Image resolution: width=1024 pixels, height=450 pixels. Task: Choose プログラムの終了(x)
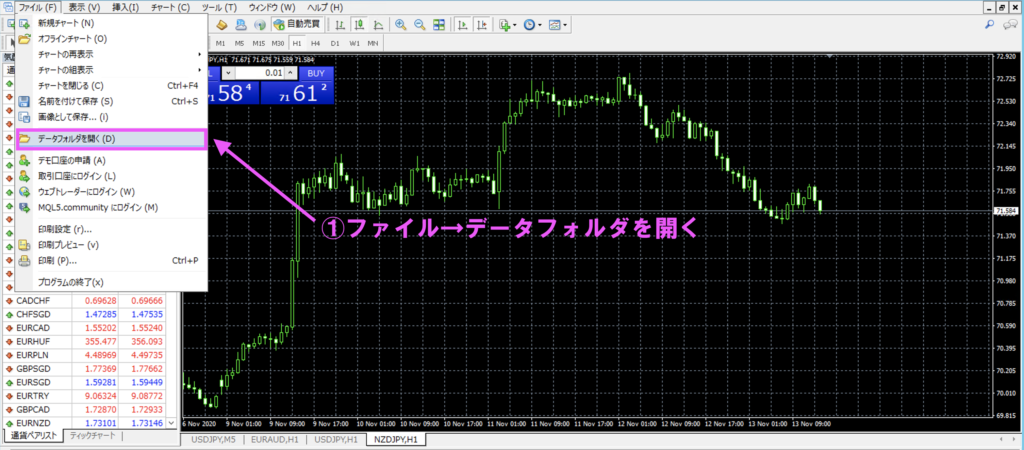[111, 282]
